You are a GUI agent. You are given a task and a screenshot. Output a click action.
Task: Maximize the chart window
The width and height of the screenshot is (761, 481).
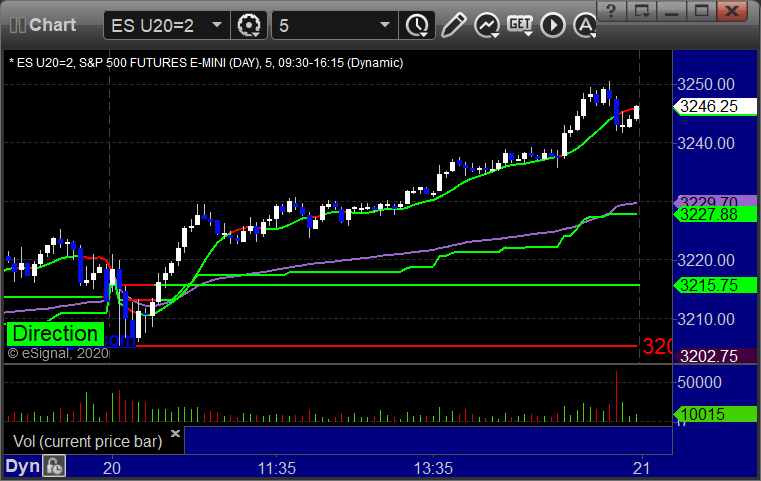[701, 11]
